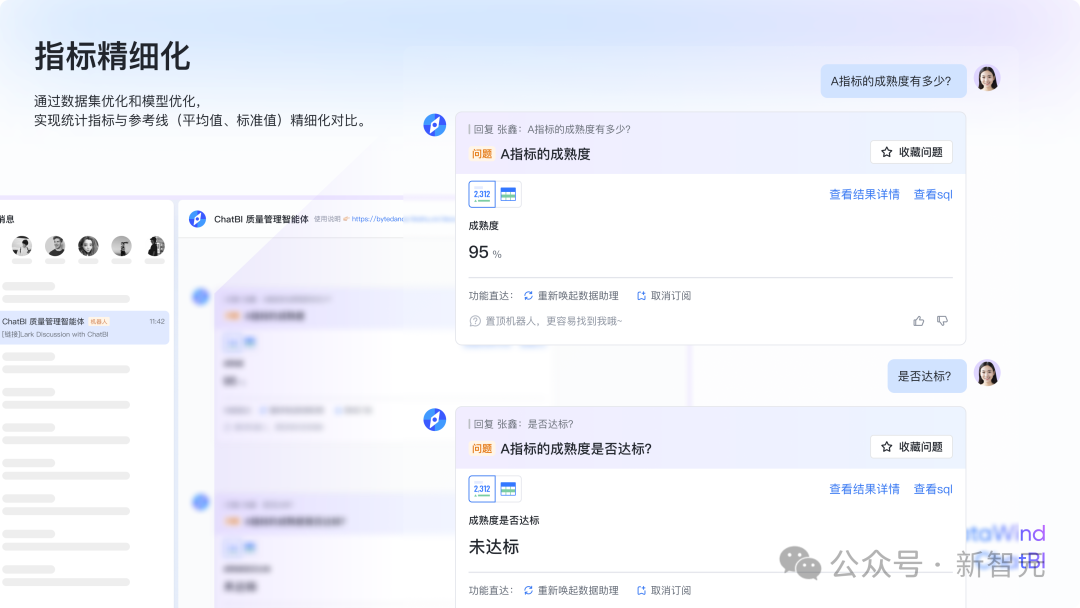Viewport: 1080px width, 608px height.
Task: Click the help icon next to 置顶机器人
Action: pos(475,321)
